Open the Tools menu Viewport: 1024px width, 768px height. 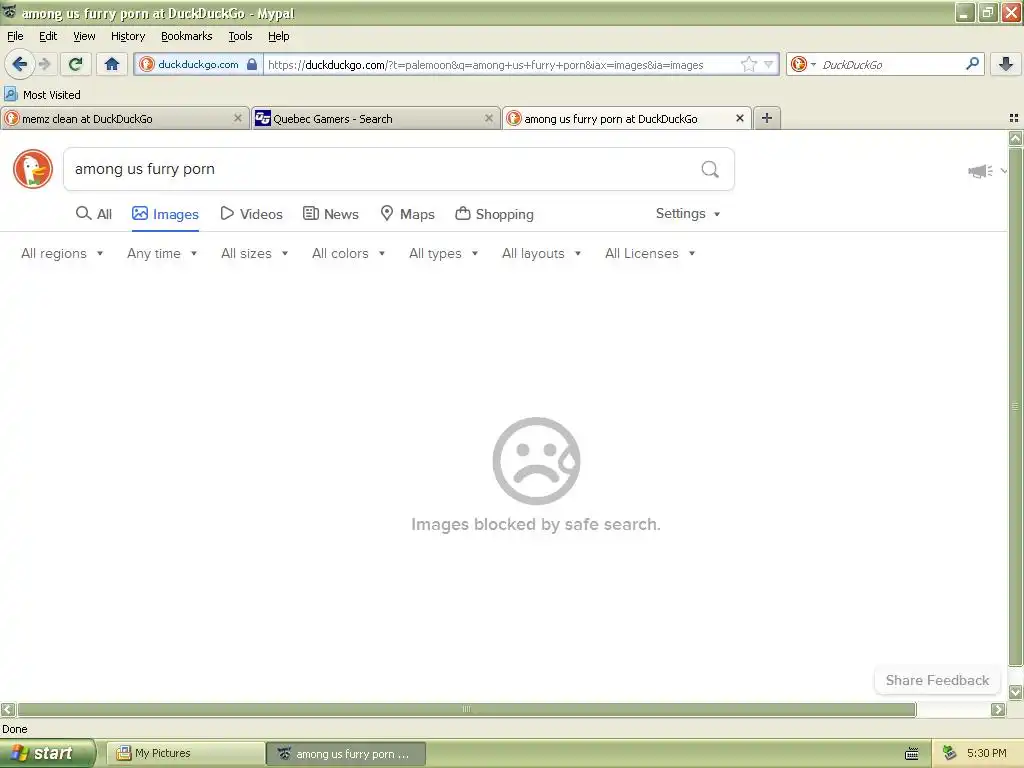[240, 36]
